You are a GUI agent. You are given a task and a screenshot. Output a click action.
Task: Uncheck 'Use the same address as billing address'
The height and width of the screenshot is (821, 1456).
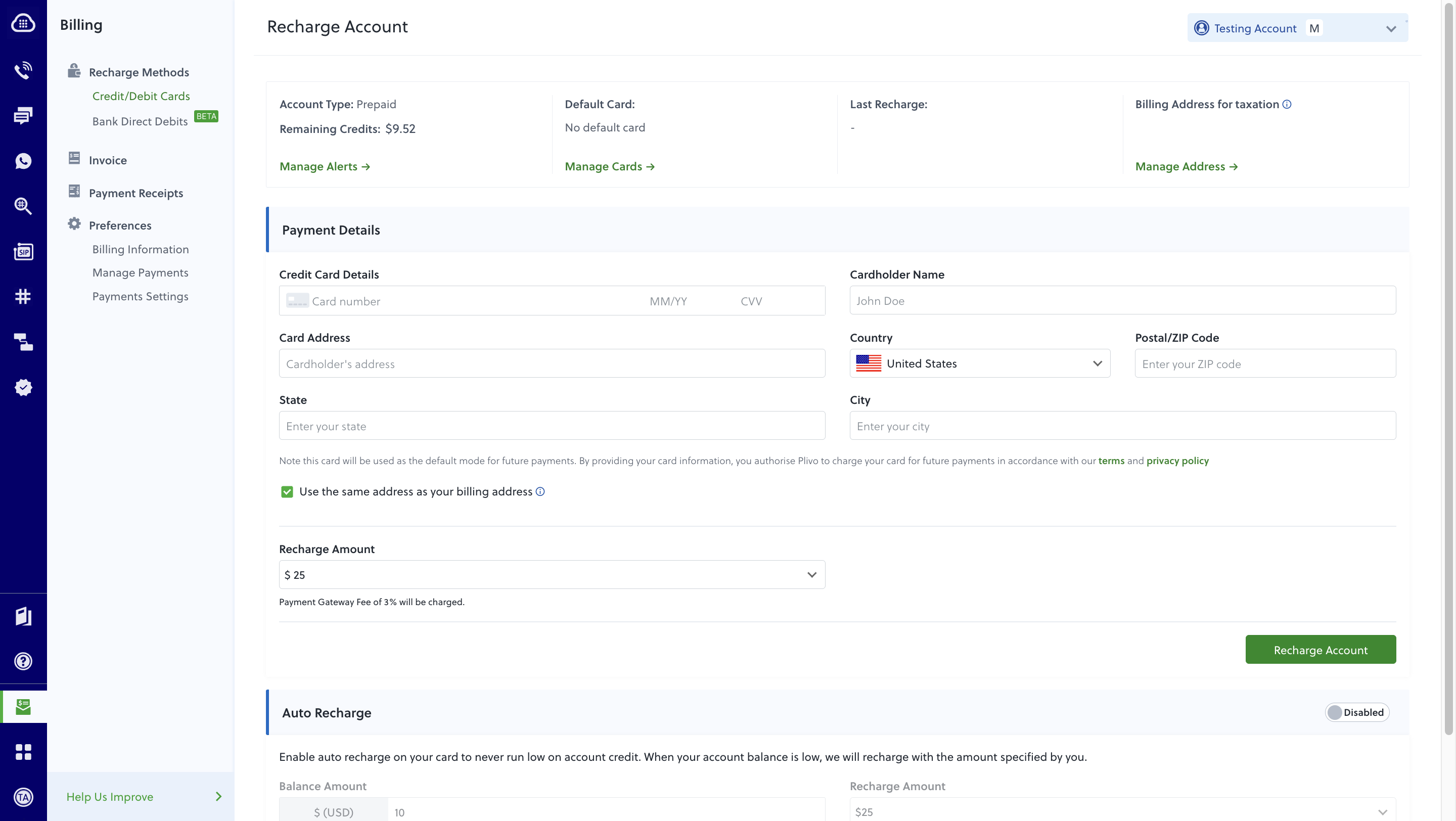tap(287, 491)
